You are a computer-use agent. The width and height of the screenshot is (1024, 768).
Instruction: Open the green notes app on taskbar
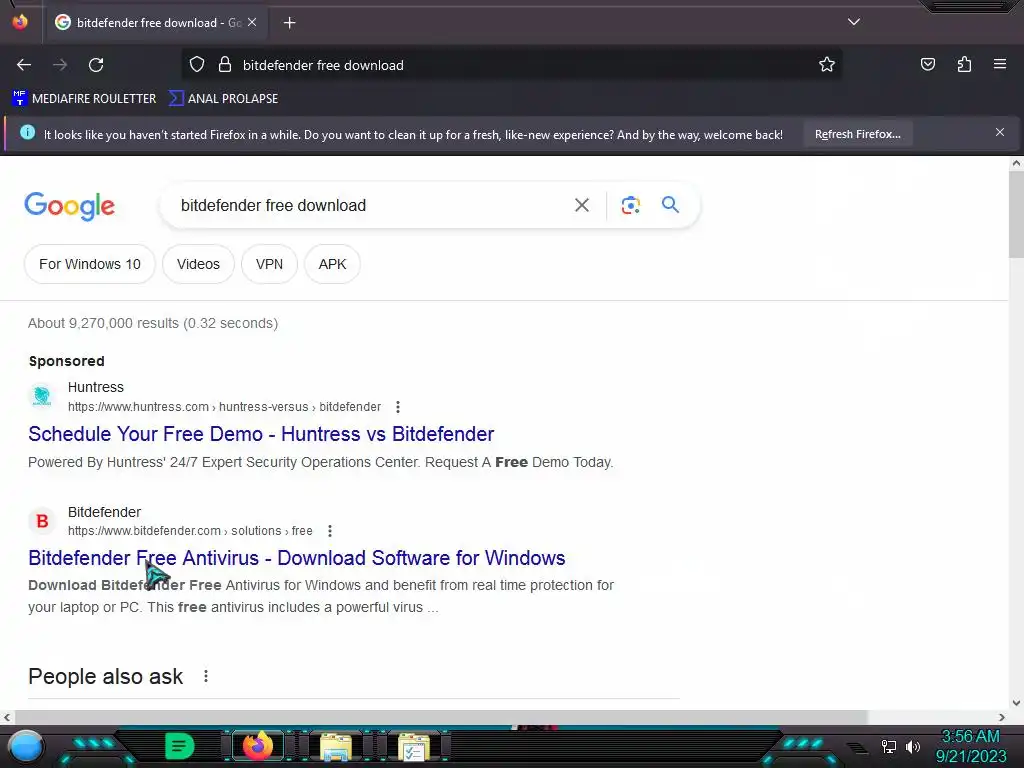pyautogui.click(x=179, y=746)
